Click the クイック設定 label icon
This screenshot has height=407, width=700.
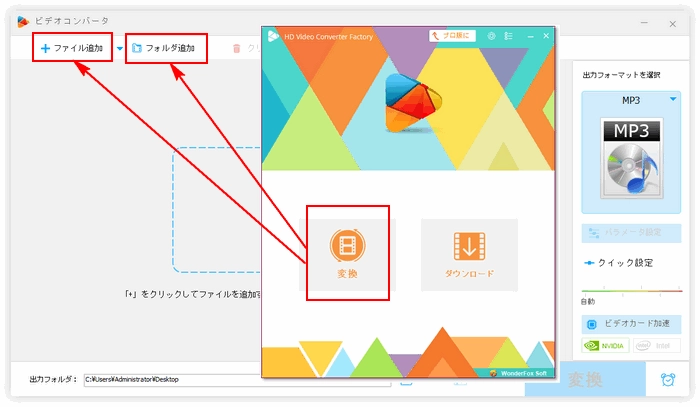[589, 263]
